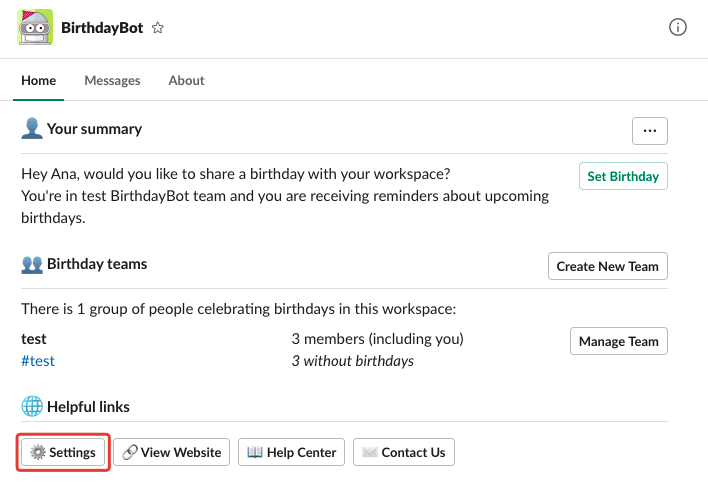Click Manage Team for test team
The image size is (708, 488).
[618, 341]
